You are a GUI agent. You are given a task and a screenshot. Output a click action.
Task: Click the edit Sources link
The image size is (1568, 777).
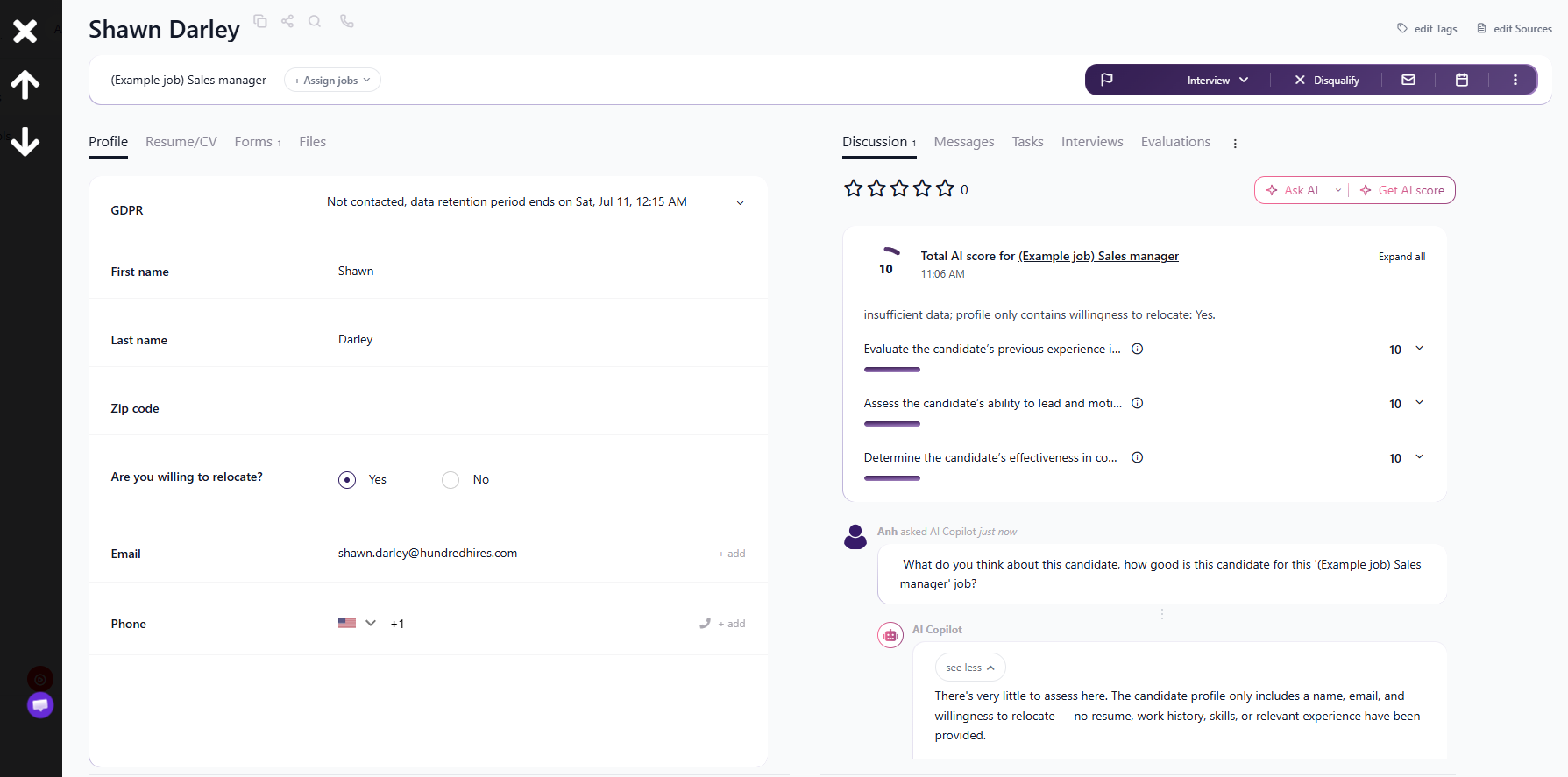pyautogui.click(x=1515, y=29)
